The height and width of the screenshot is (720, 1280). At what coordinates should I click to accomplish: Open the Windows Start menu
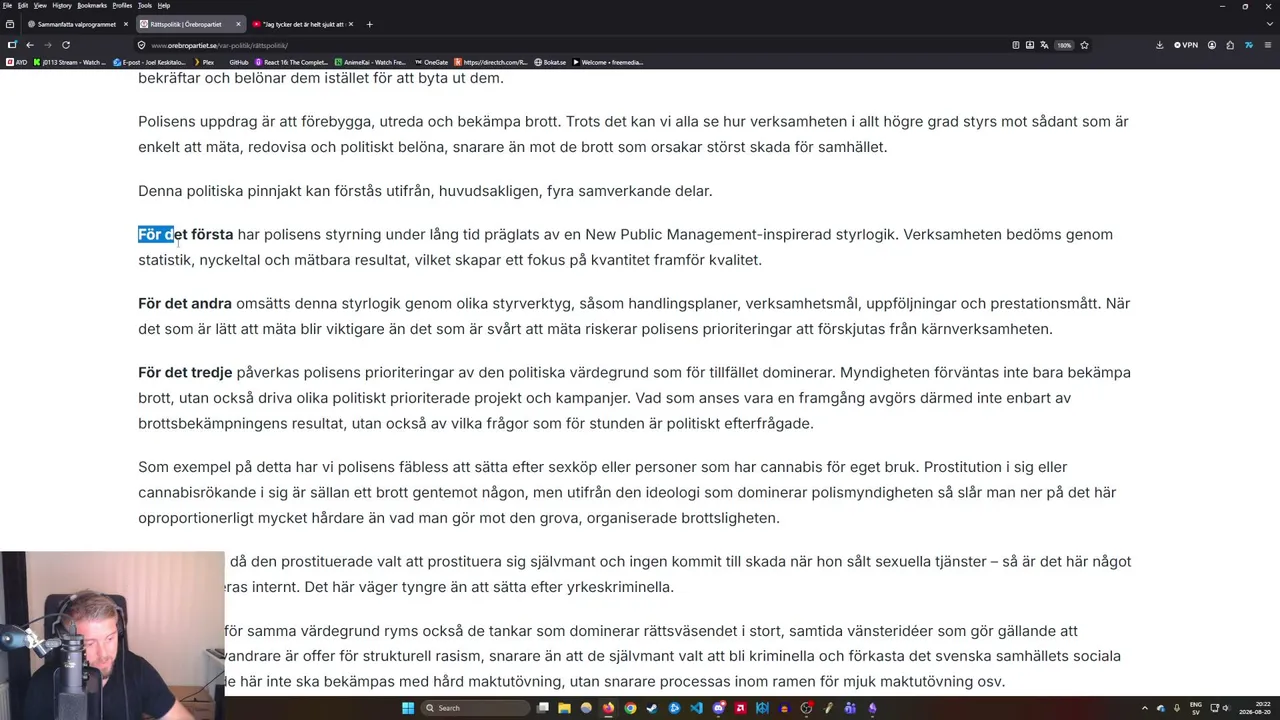tap(408, 708)
